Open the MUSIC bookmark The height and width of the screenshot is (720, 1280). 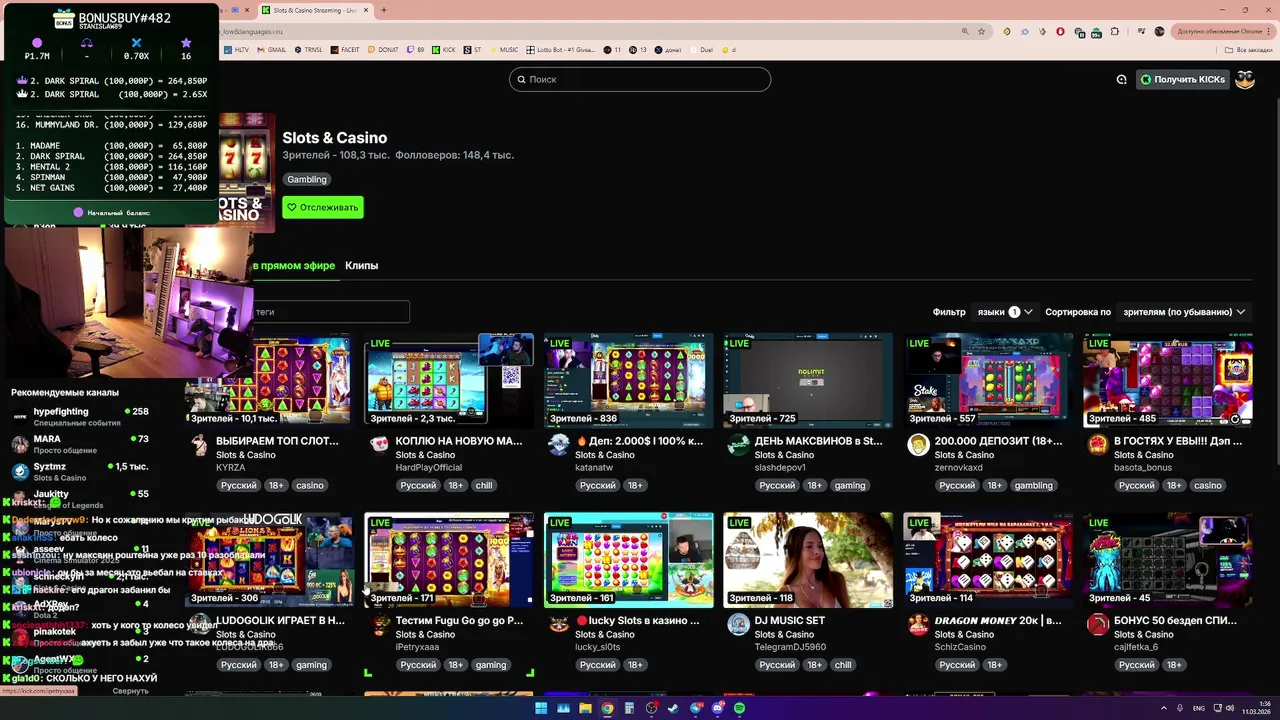click(503, 49)
